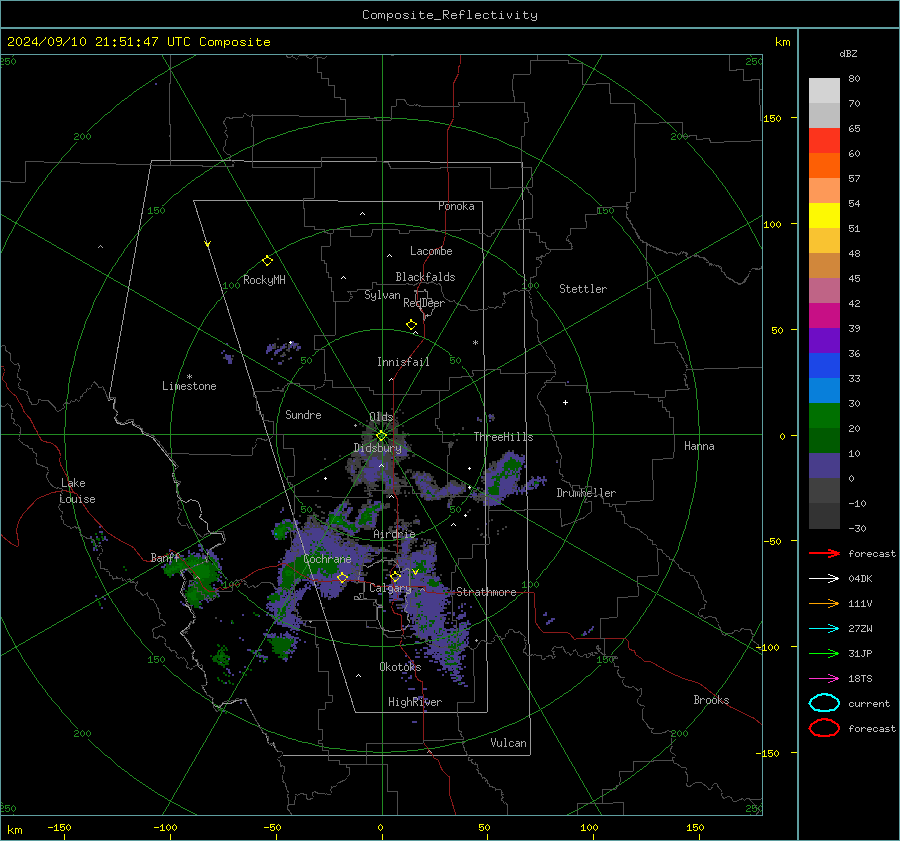
Task: Click the bright red swatch in dBZ scale
Action: pos(824,141)
